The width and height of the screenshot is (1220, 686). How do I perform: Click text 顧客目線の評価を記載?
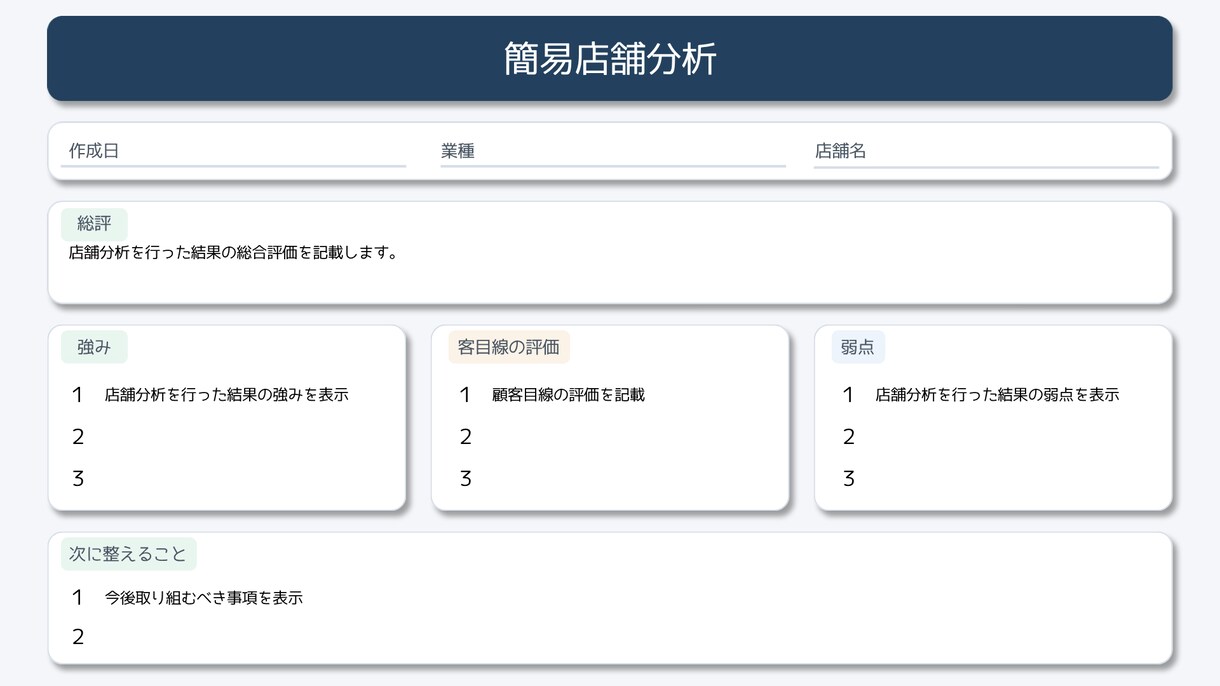[x=568, y=395]
